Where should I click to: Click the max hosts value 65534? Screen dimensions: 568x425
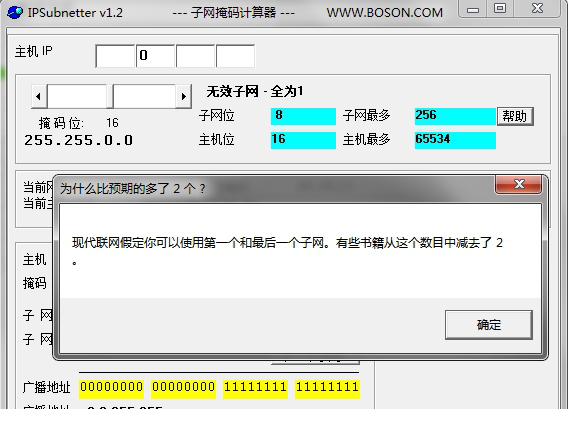click(455, 140)
